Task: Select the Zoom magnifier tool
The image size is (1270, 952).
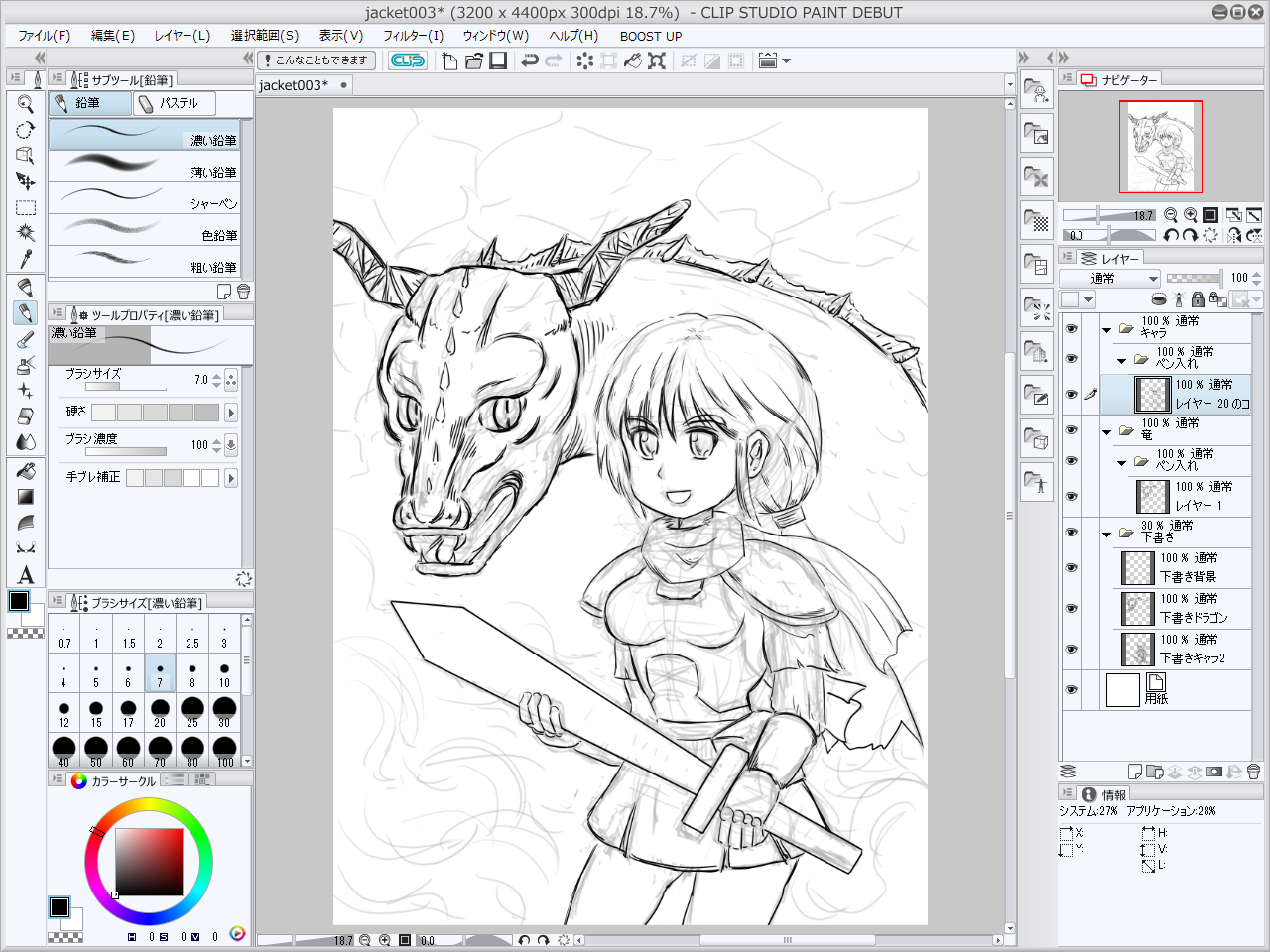Action: point(26,104)
